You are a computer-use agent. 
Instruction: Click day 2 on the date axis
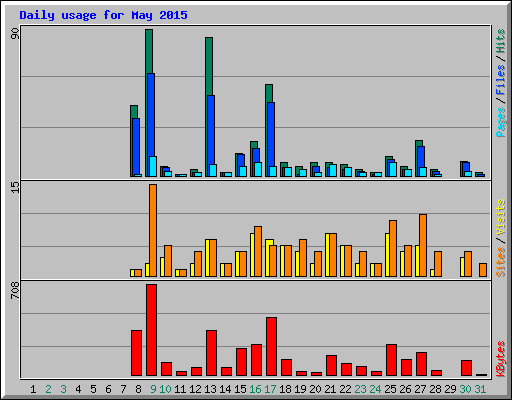click(x=48, y=389)
